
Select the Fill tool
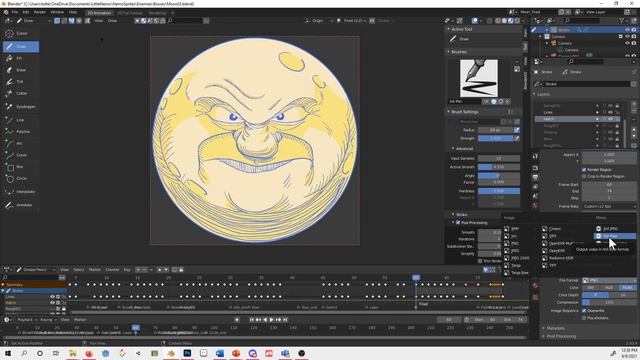point(20,58)
